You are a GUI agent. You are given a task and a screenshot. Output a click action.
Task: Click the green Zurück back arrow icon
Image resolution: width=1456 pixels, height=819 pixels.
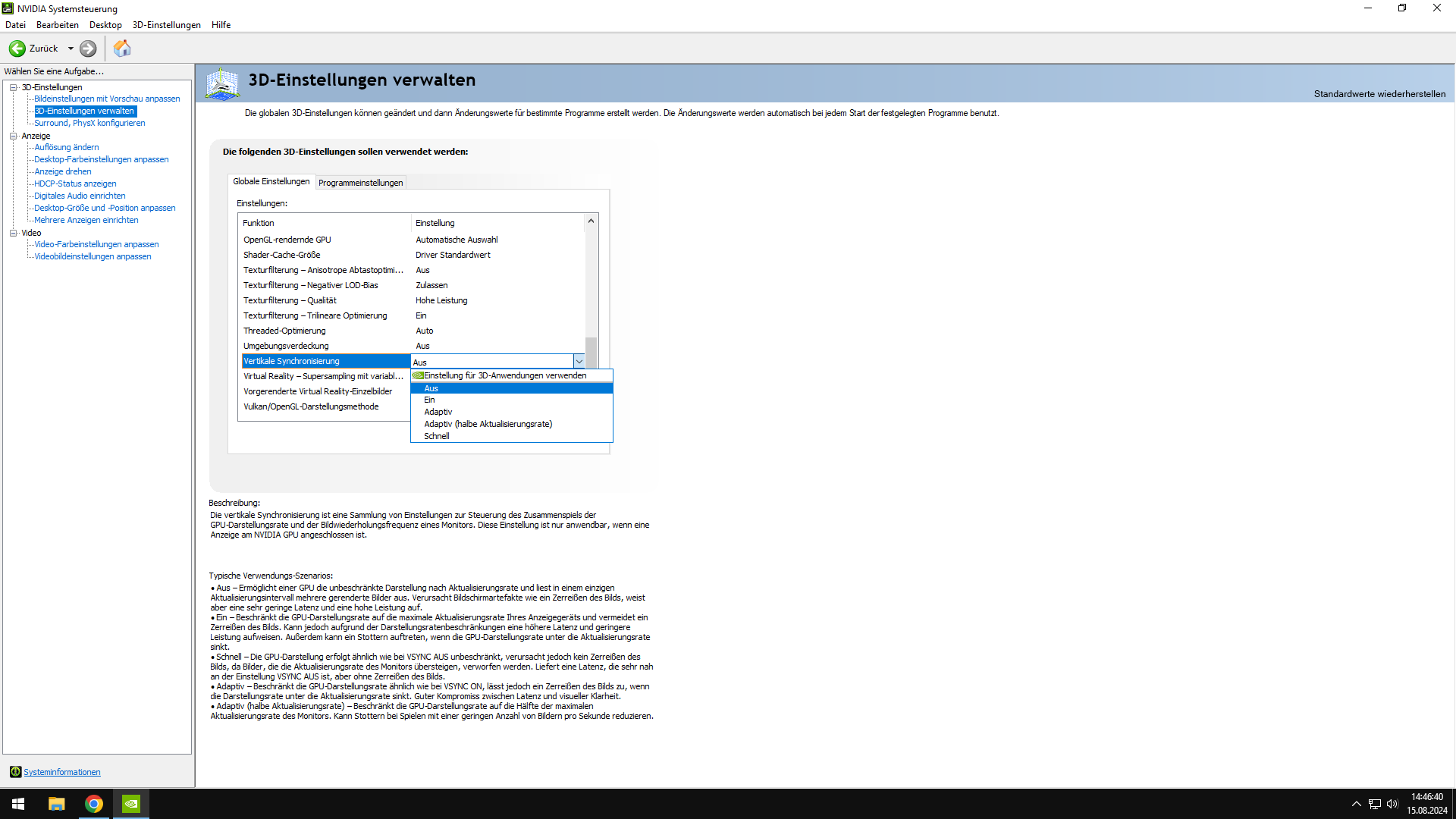17,49
